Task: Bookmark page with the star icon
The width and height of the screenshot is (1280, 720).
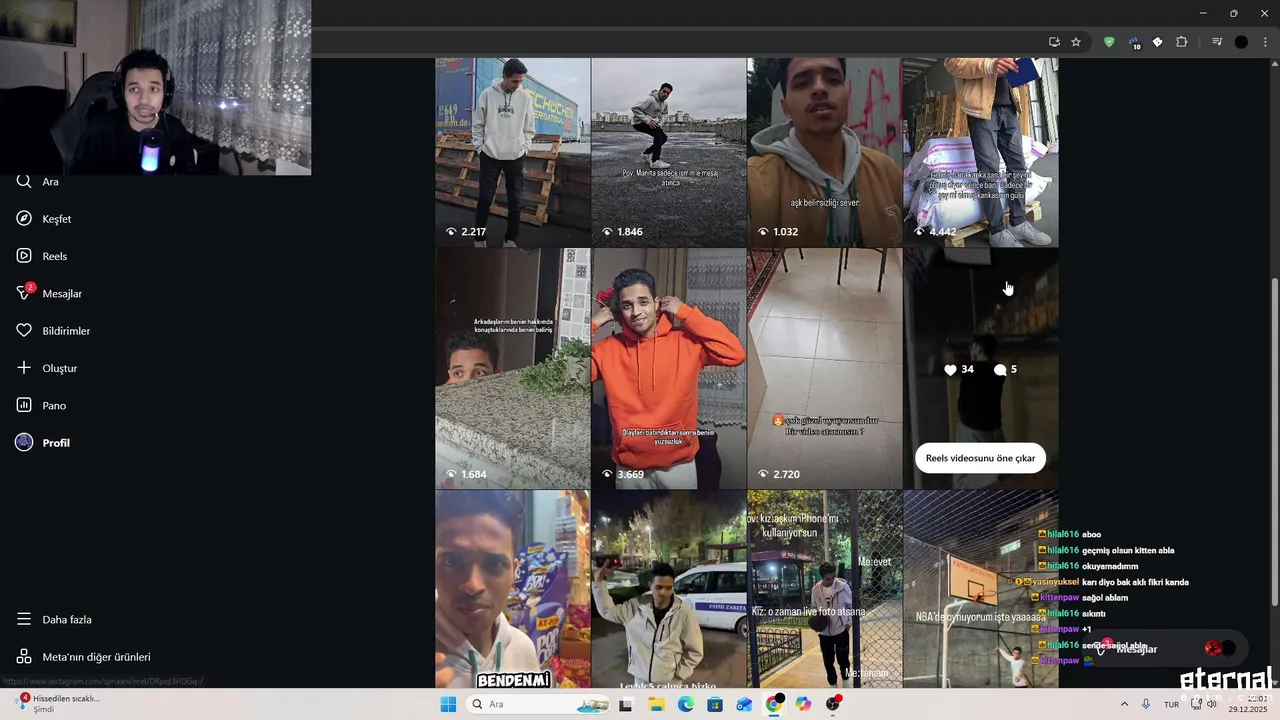Action: click(1076, 42)
